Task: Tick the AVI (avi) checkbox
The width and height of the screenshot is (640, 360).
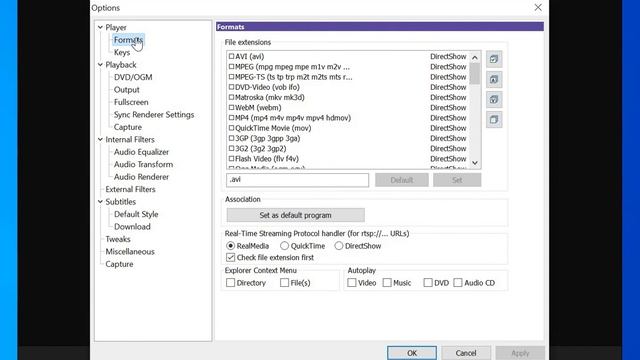Action: pos(231,56)
